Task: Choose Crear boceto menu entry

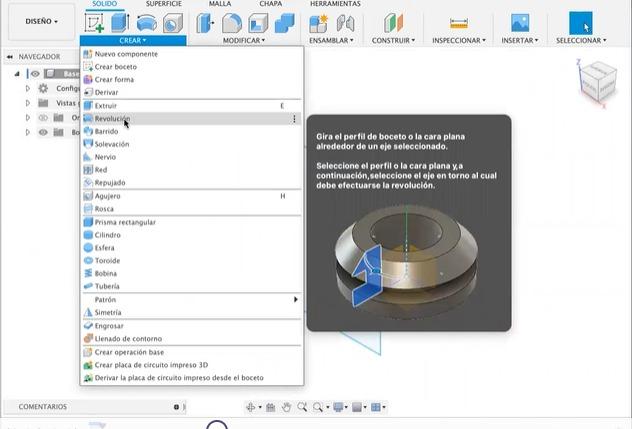Action: click(x=192, y=67)
